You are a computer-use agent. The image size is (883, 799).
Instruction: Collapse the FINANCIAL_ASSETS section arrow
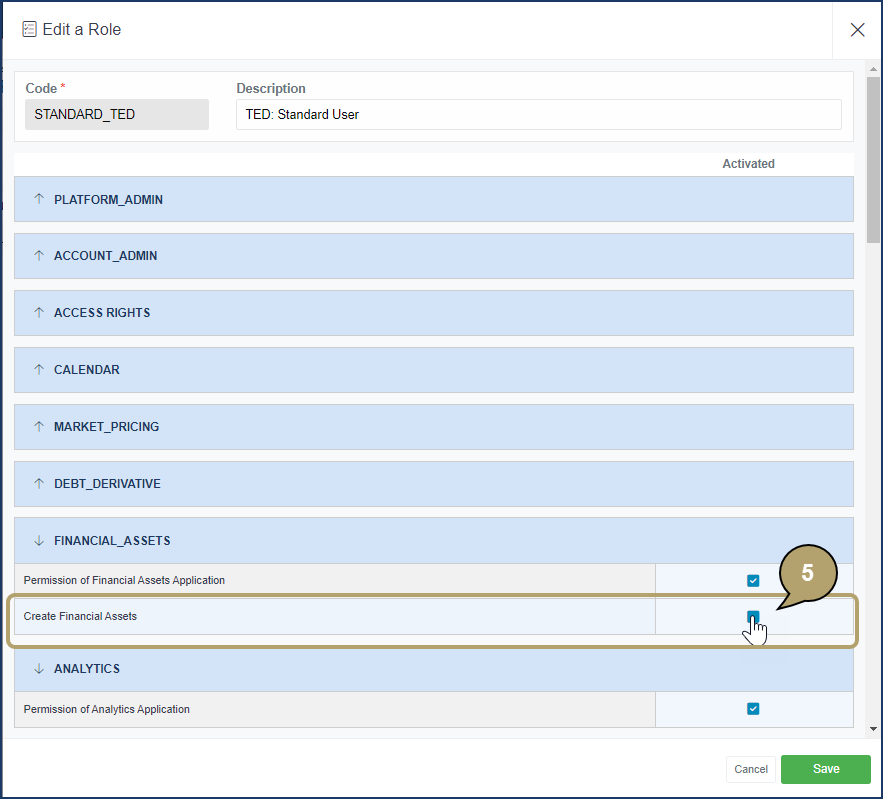(x=40, y=541)
